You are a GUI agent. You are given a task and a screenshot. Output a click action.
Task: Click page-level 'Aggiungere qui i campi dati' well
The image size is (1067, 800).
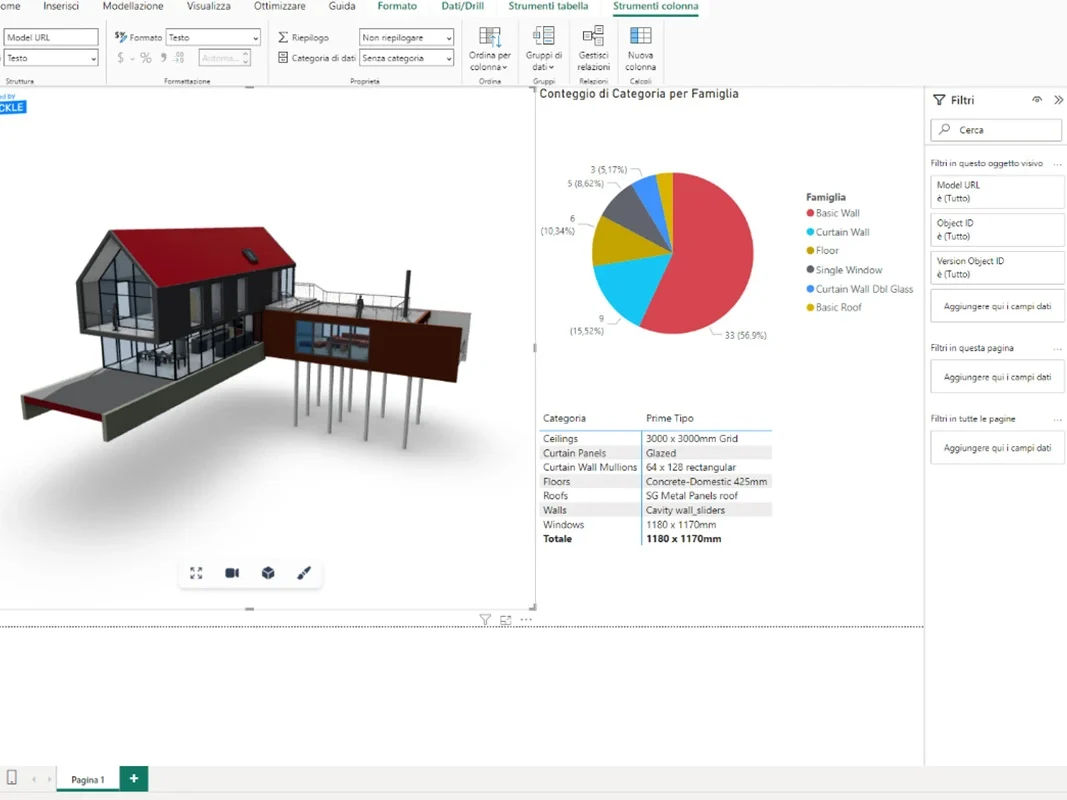point(997,378)
